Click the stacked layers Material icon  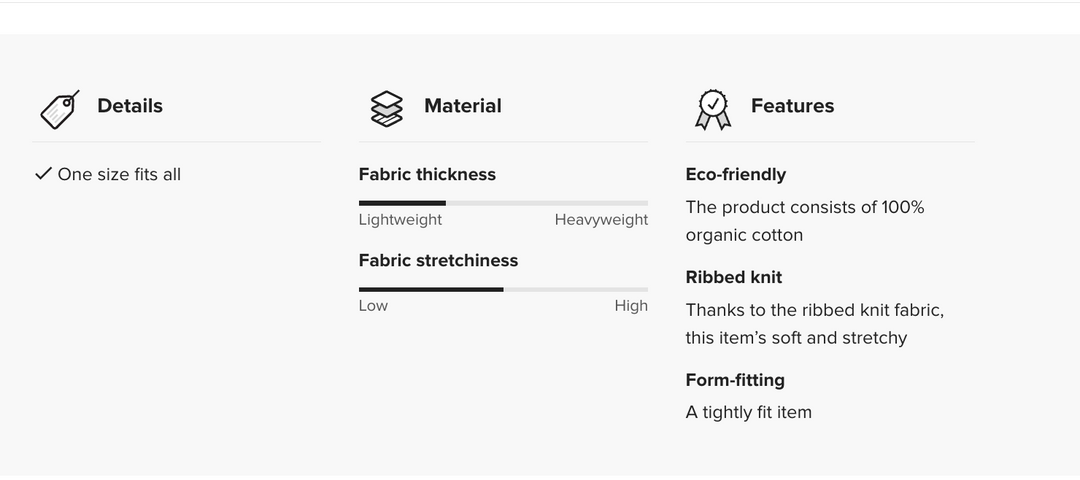tap(386, 108)
